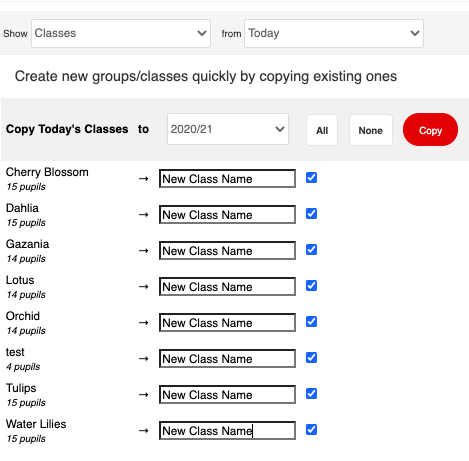469x461 pixels.
Task: Click the None button
Action: coord(371,130)
